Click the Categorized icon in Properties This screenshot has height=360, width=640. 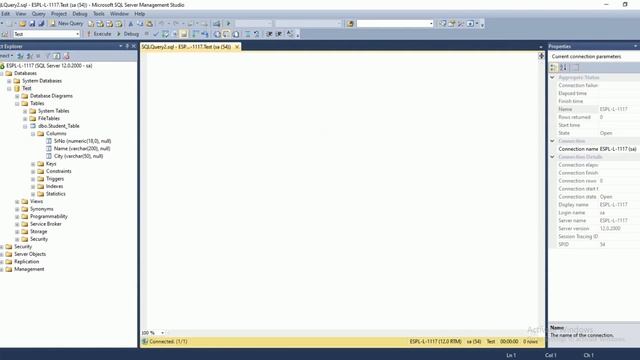(x=554, y=68)
